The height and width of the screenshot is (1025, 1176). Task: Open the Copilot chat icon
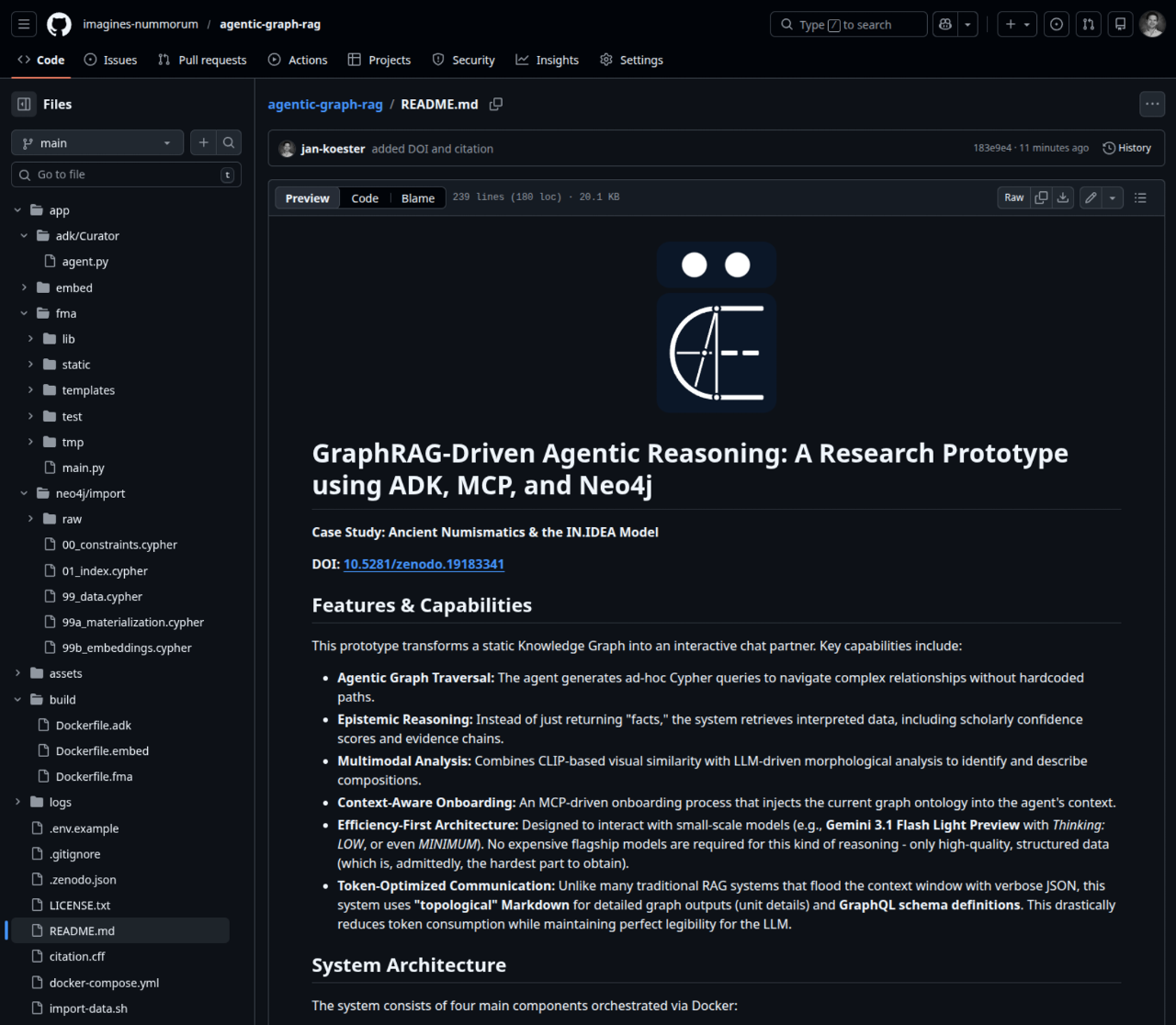click(x=944, y=25)
